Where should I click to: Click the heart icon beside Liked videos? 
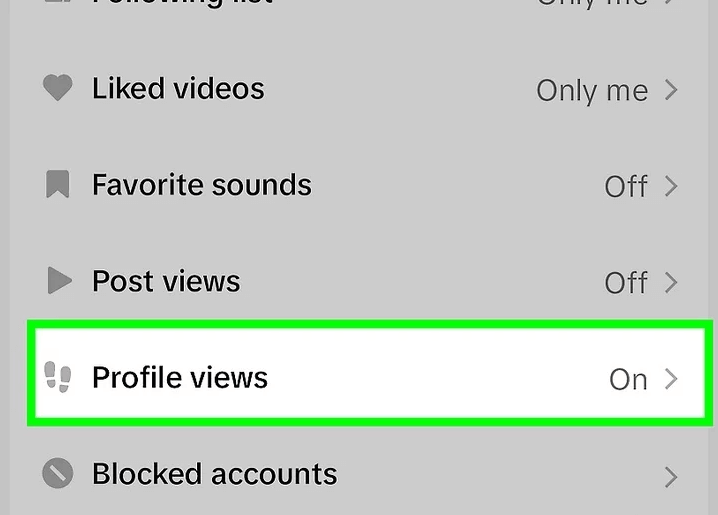[x=57, y=87]
